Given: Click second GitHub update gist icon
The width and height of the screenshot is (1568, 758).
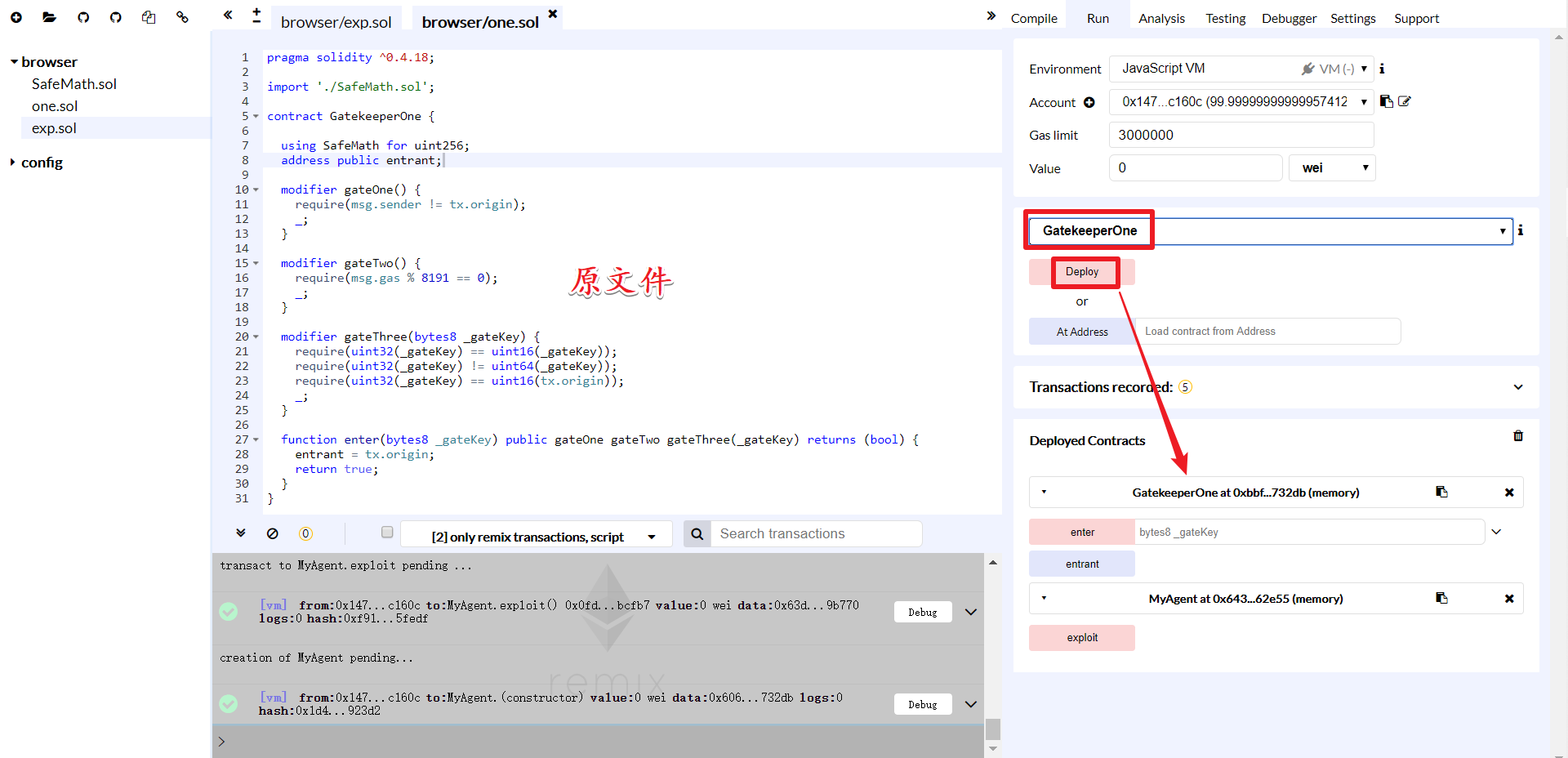Looking at the screenshot, I should [116, 17].
